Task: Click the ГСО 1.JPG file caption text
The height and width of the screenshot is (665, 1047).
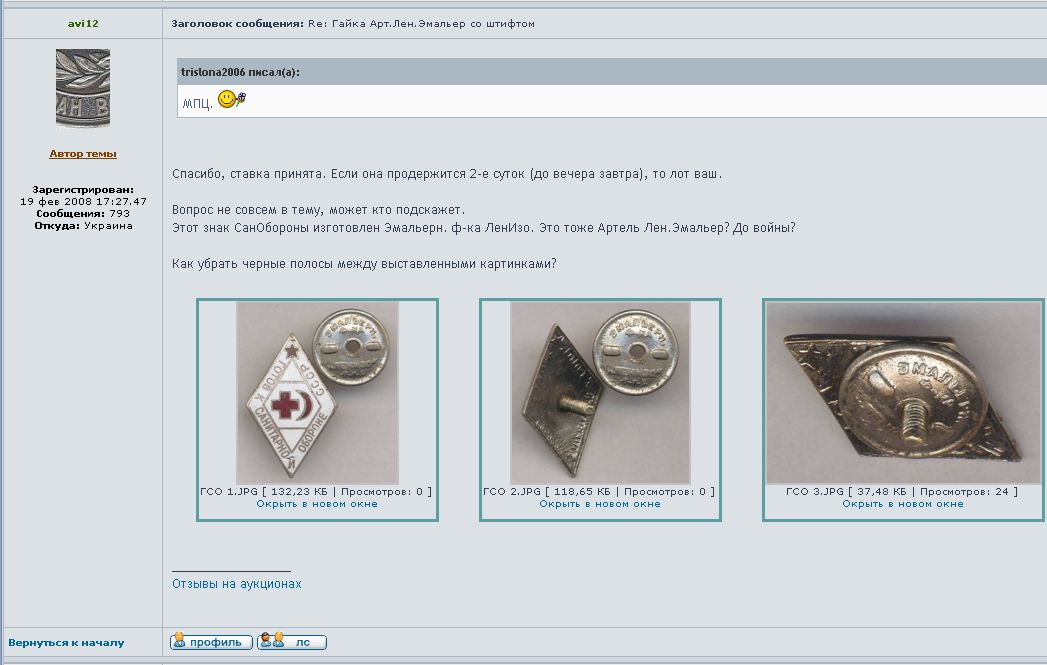Action: [x=317, y=492]
